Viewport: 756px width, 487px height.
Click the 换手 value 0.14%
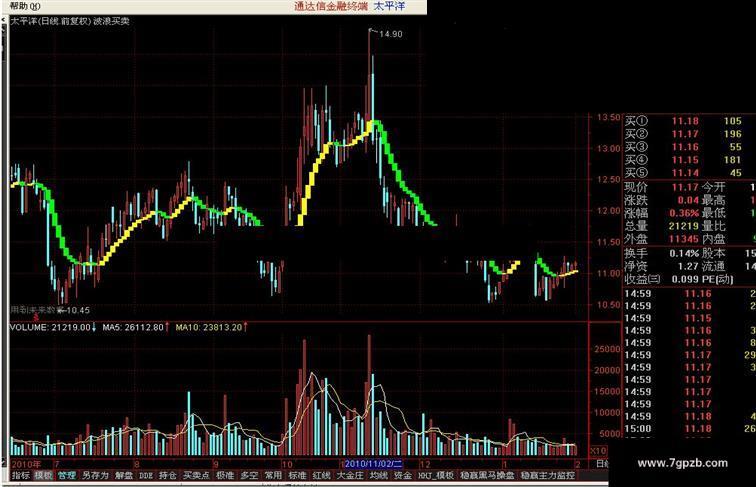[x=684, y=253]
